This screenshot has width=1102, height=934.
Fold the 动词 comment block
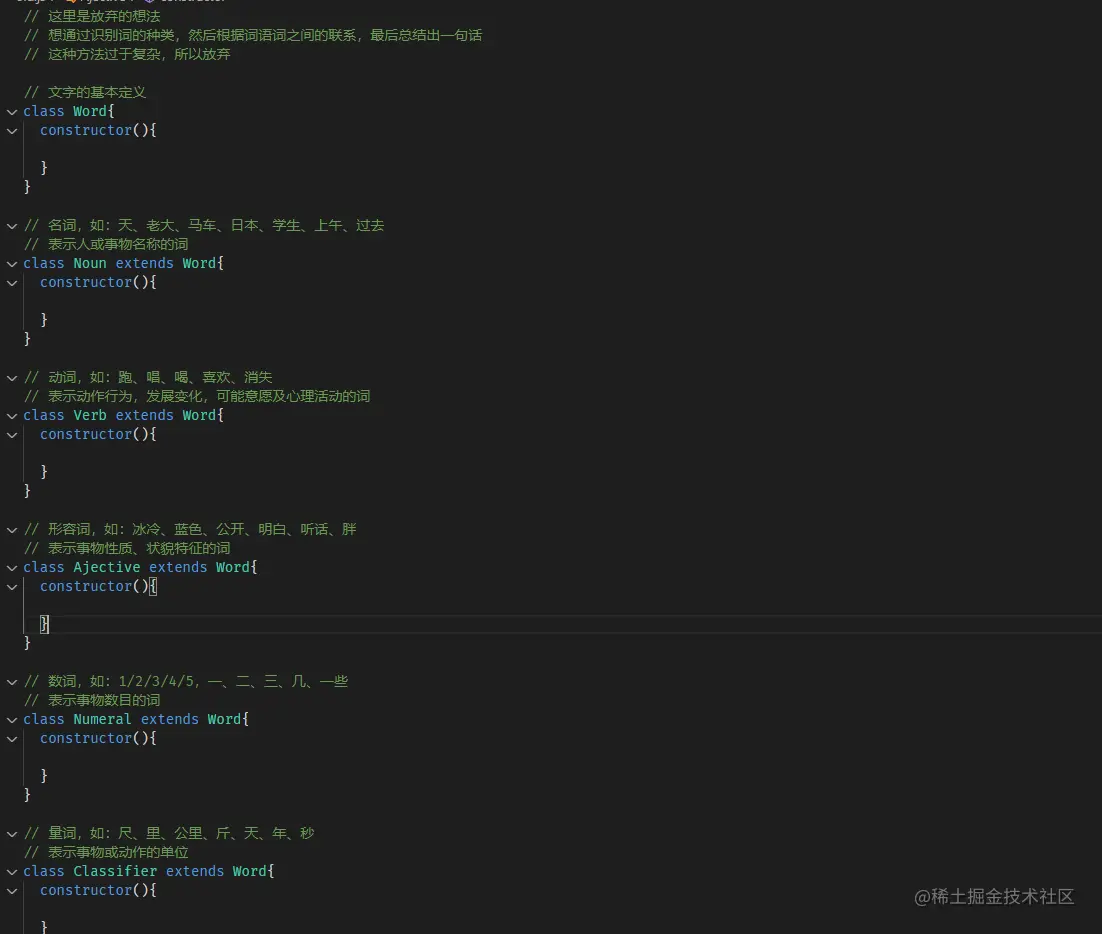click(x=12, y=377)
